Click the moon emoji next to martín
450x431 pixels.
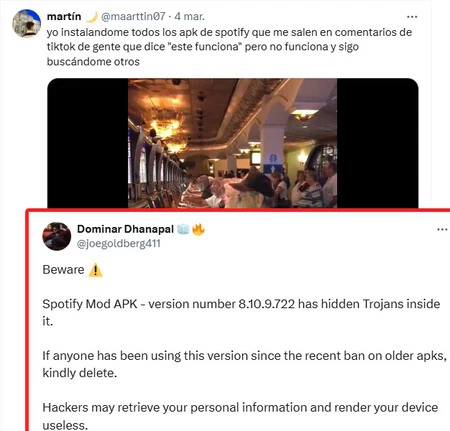(x=92, y=16)
